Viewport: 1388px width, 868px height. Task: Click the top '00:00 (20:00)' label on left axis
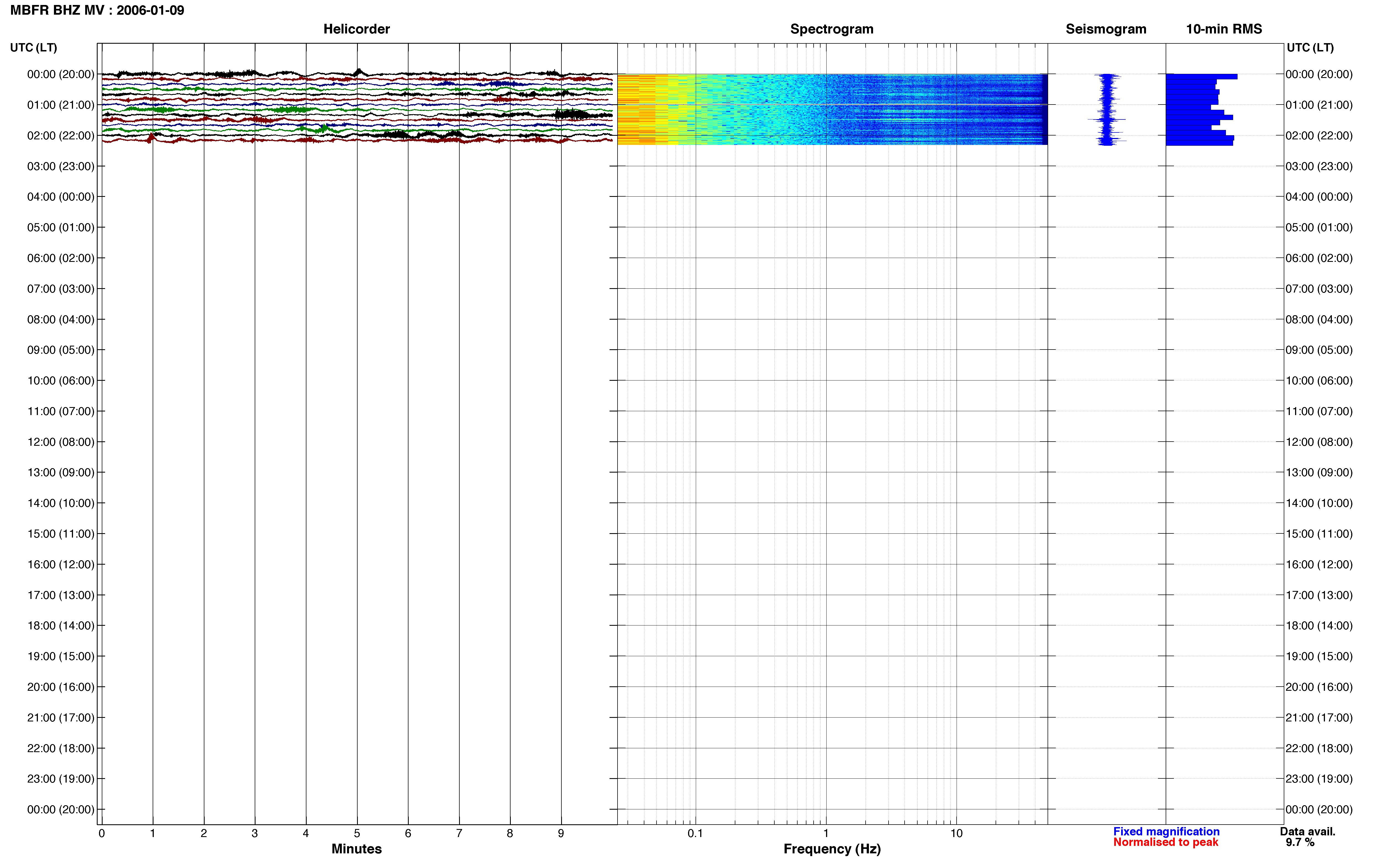coord(61,74)
